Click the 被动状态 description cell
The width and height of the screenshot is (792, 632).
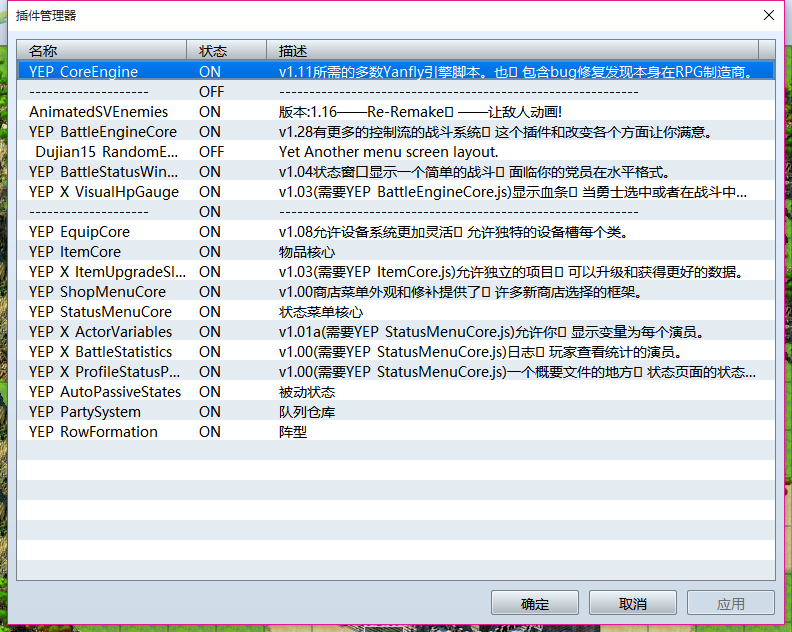pyautogui.click(x=307, y=392)
